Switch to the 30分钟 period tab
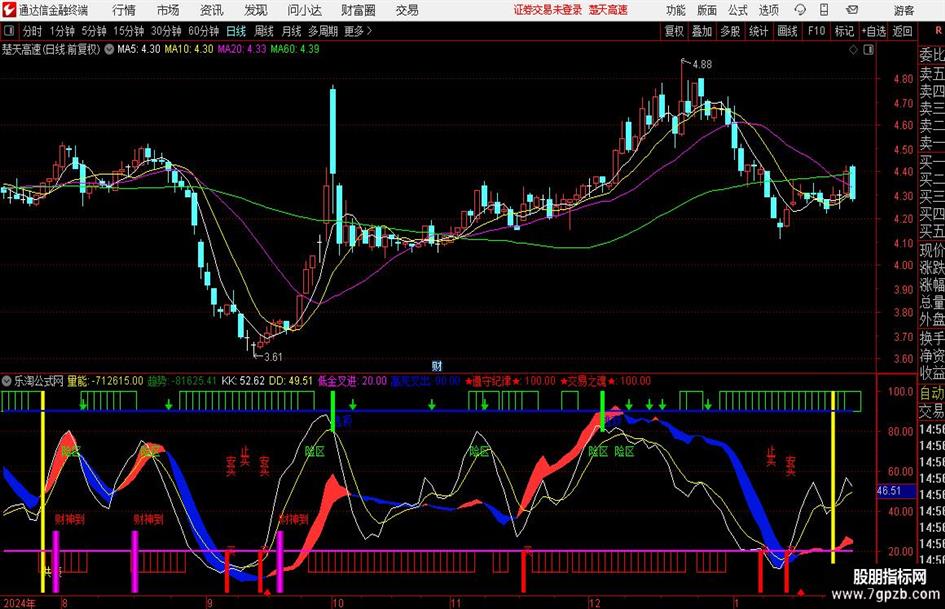Image resolution: width=945 pixels, height=609 pixels. [166, 31]
